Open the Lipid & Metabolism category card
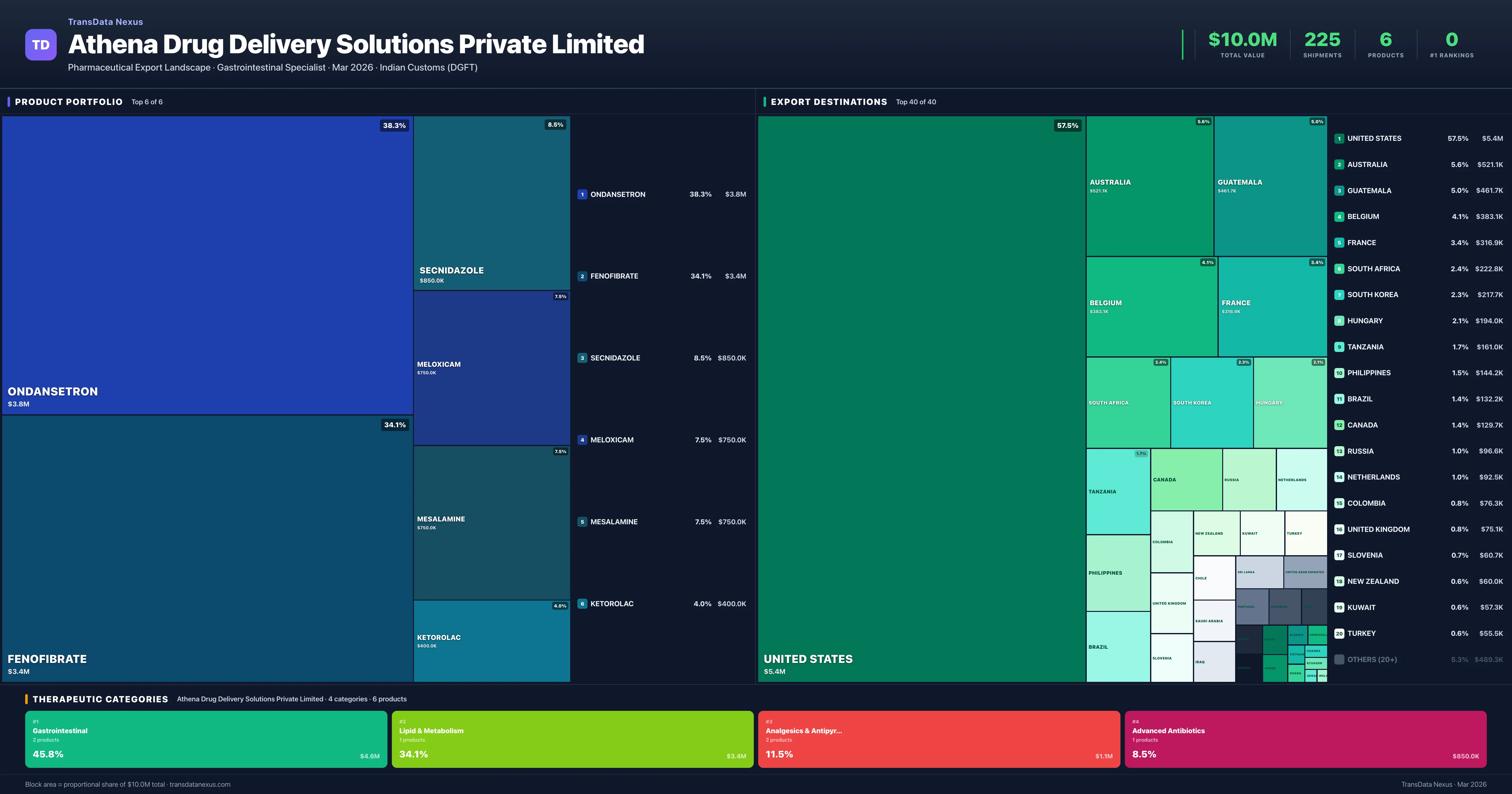 (x=572, y=739)
